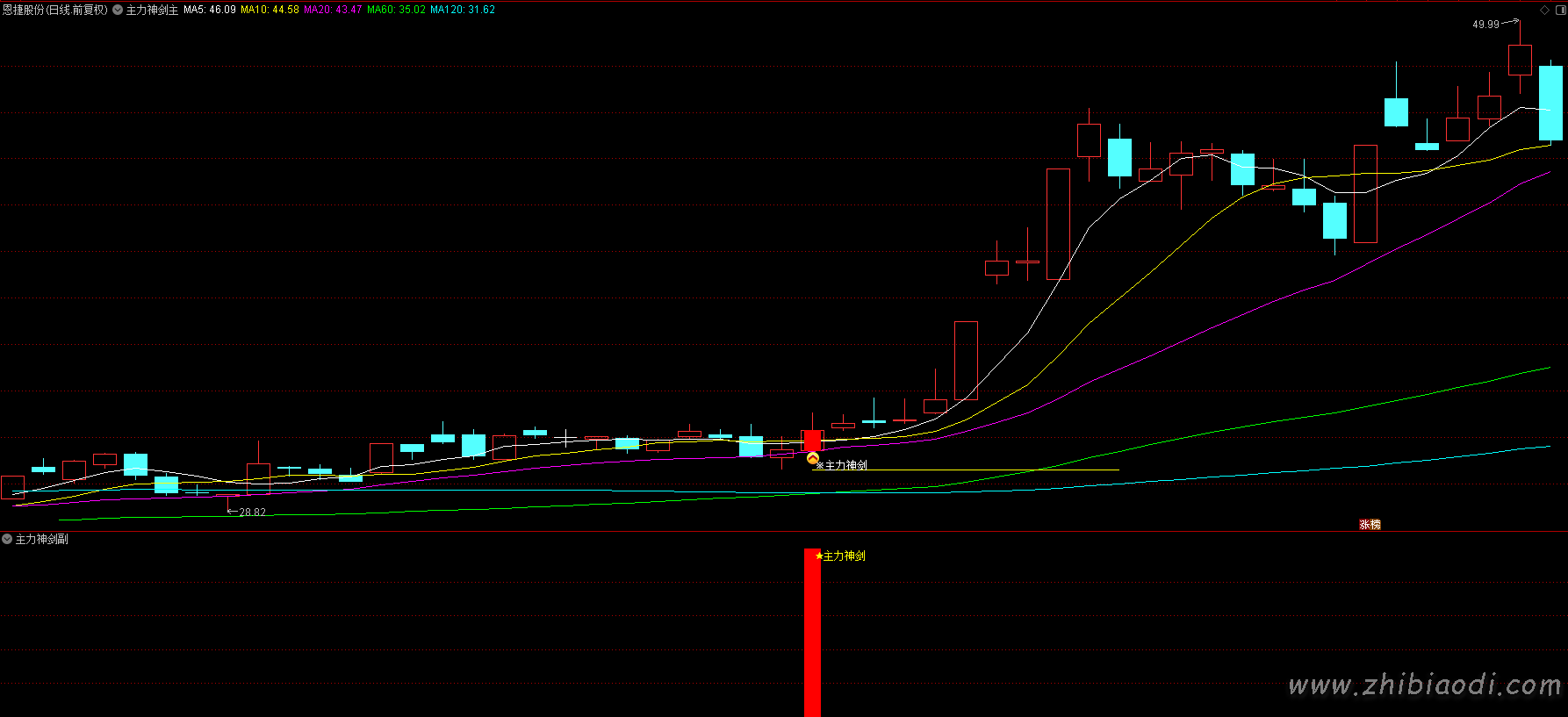
Task: Toggle the side panel icon at top right
Action: coord(1559,10)
